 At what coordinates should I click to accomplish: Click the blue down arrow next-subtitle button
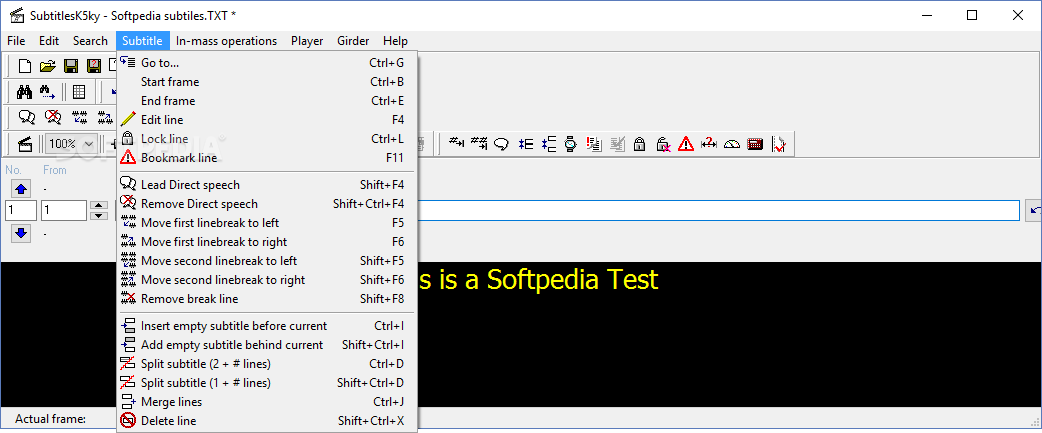(x=21, y=233)
